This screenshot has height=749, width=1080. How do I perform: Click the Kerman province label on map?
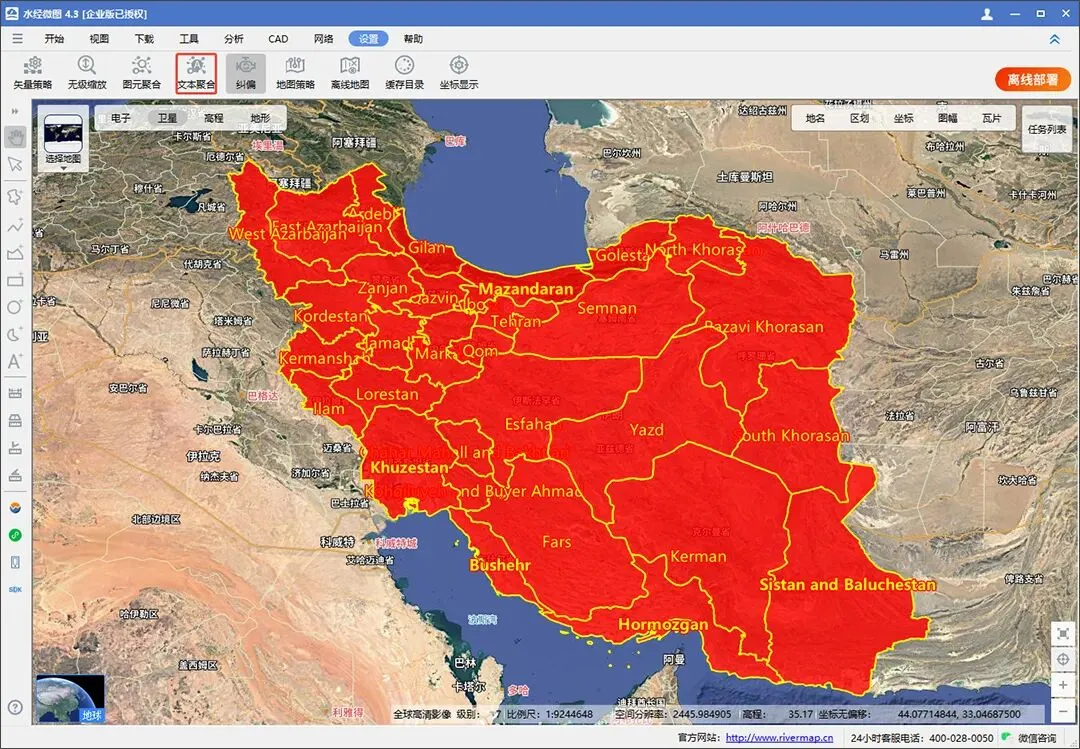698,556
